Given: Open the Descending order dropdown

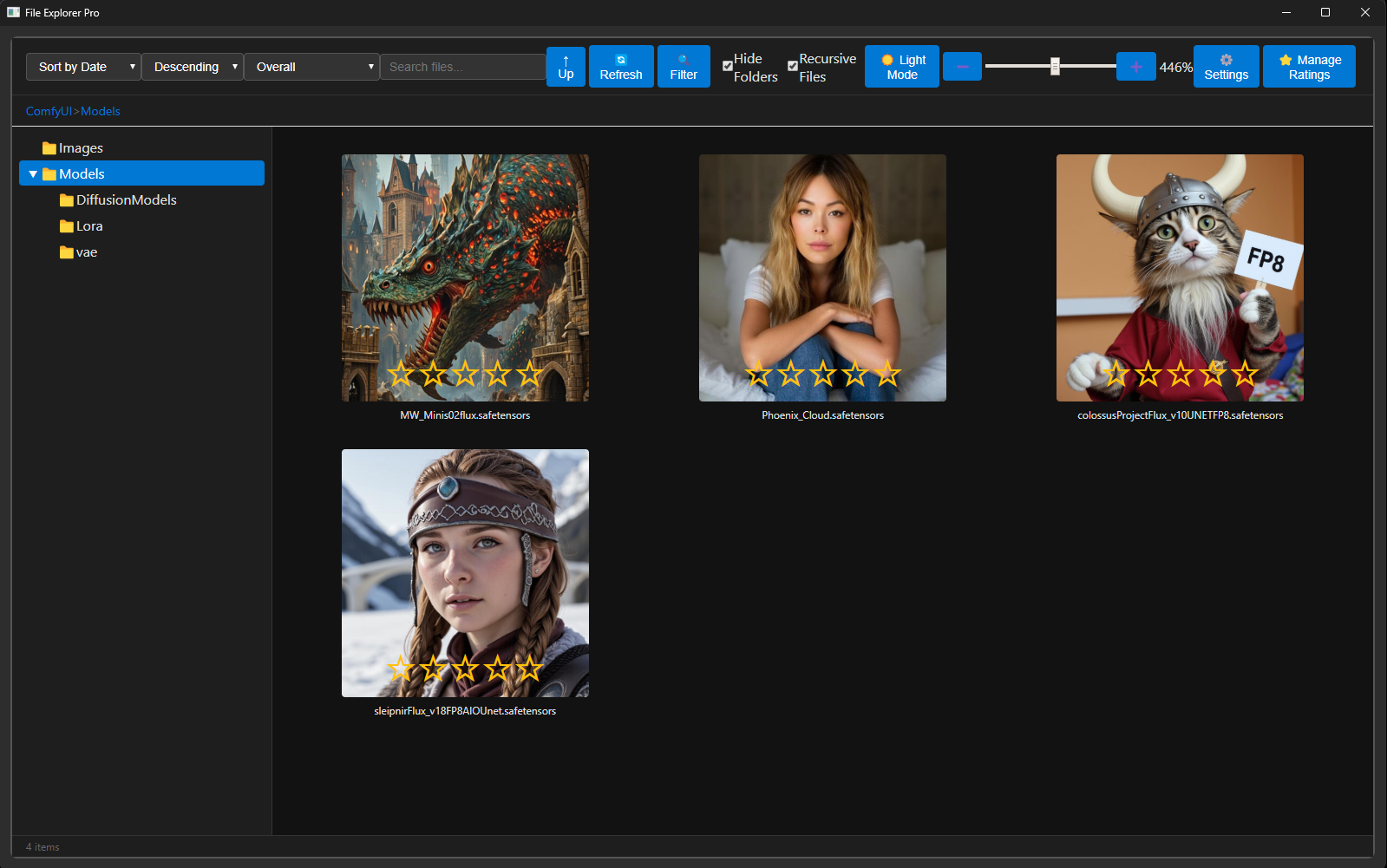Looking at the screenshot, I should point(192,67).
